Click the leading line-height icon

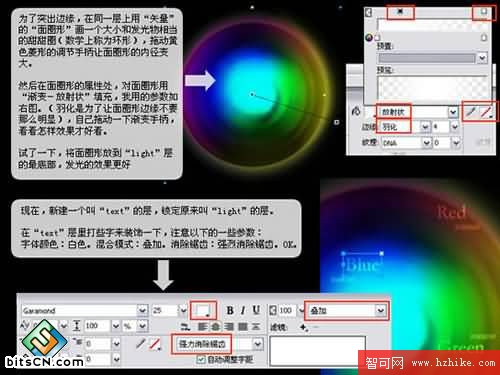(x=76, y=326)
